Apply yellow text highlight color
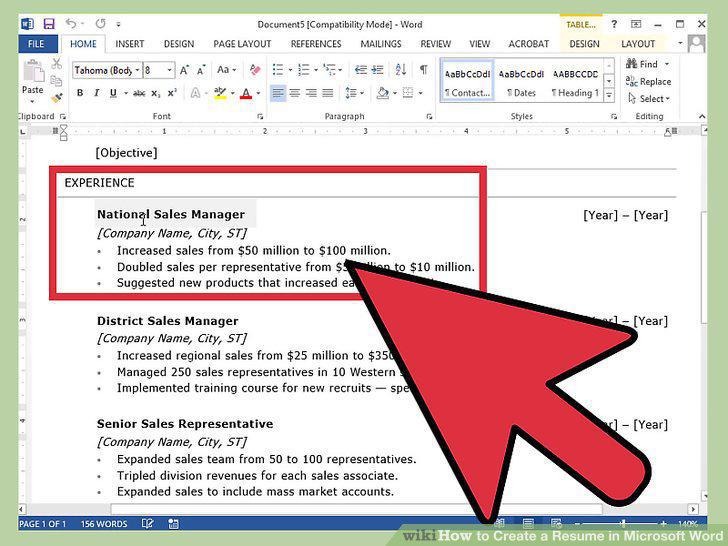 pyautogui.click(x=220, y=93)
